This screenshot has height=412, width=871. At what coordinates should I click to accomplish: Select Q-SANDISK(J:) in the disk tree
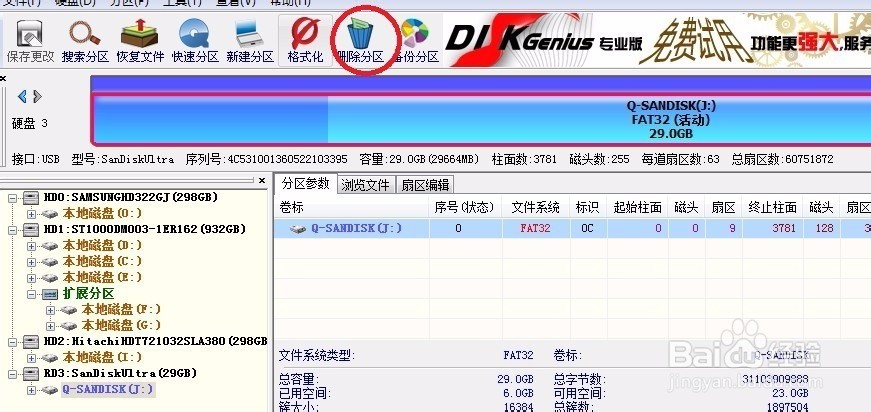[107, 390]
